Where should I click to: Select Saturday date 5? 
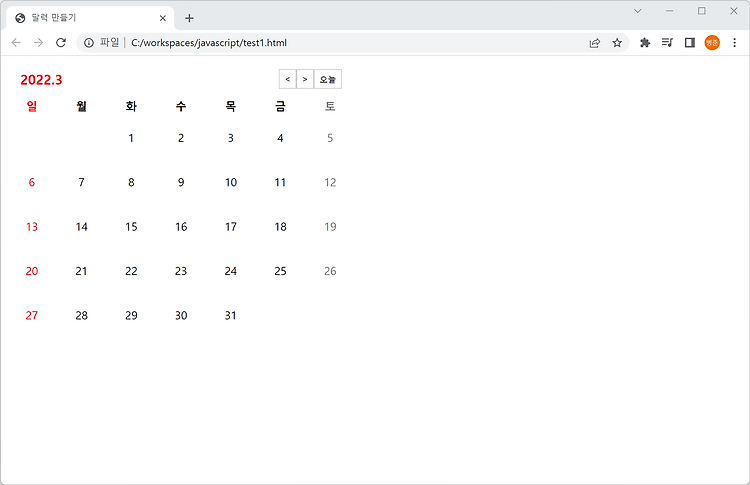(x=330, y=138)
